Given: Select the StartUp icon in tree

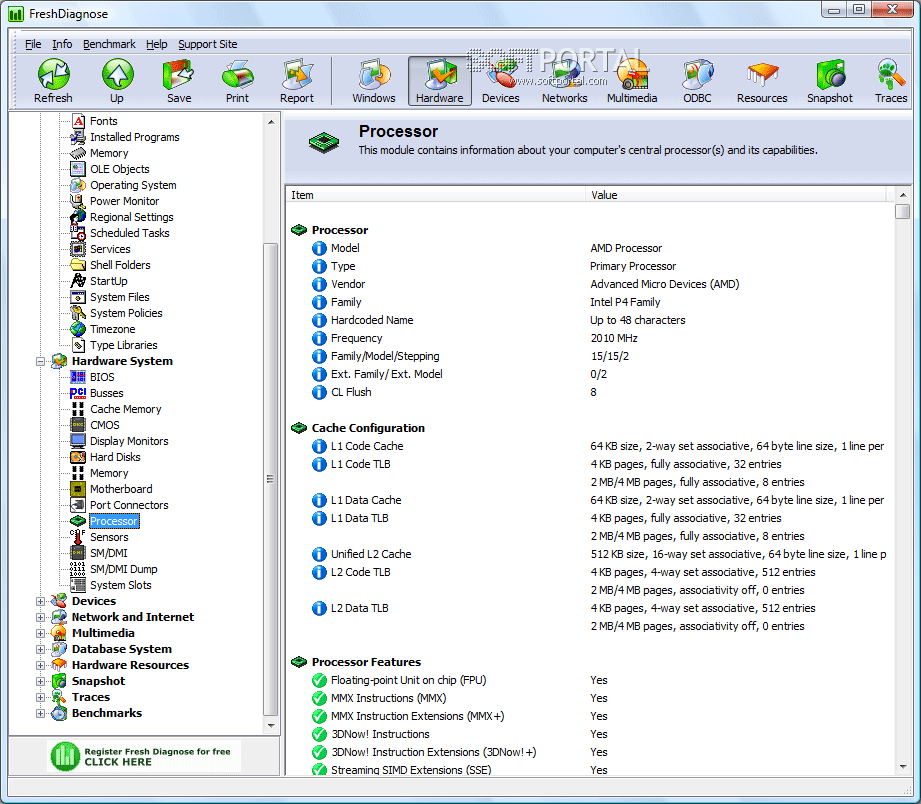Looking at the screenshot, I should (78, 281).
